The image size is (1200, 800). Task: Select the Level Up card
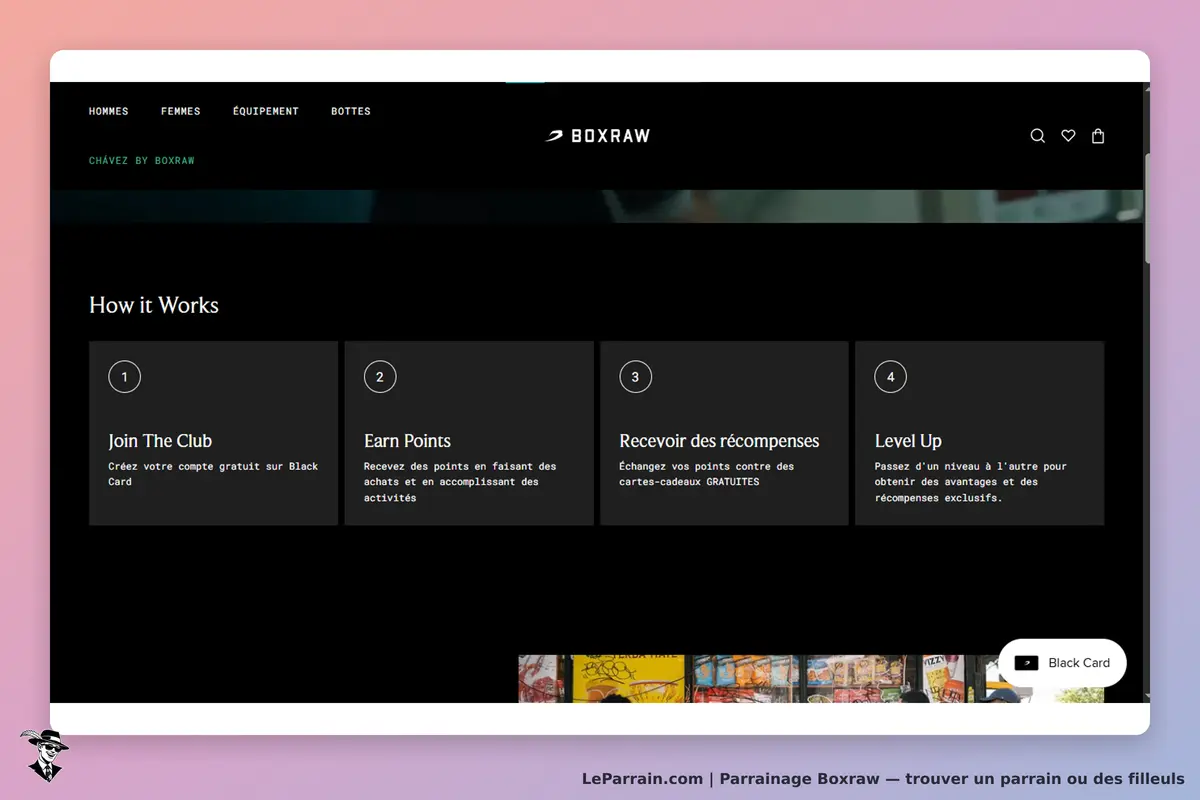980,433
